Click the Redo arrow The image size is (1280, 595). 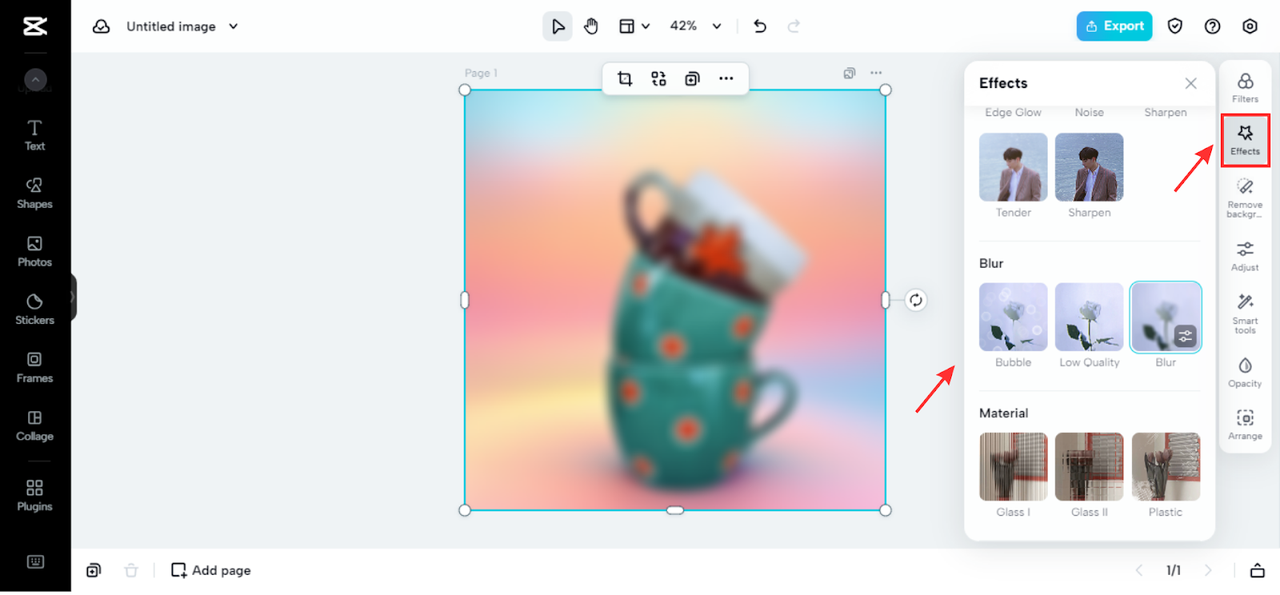point(794,26)
